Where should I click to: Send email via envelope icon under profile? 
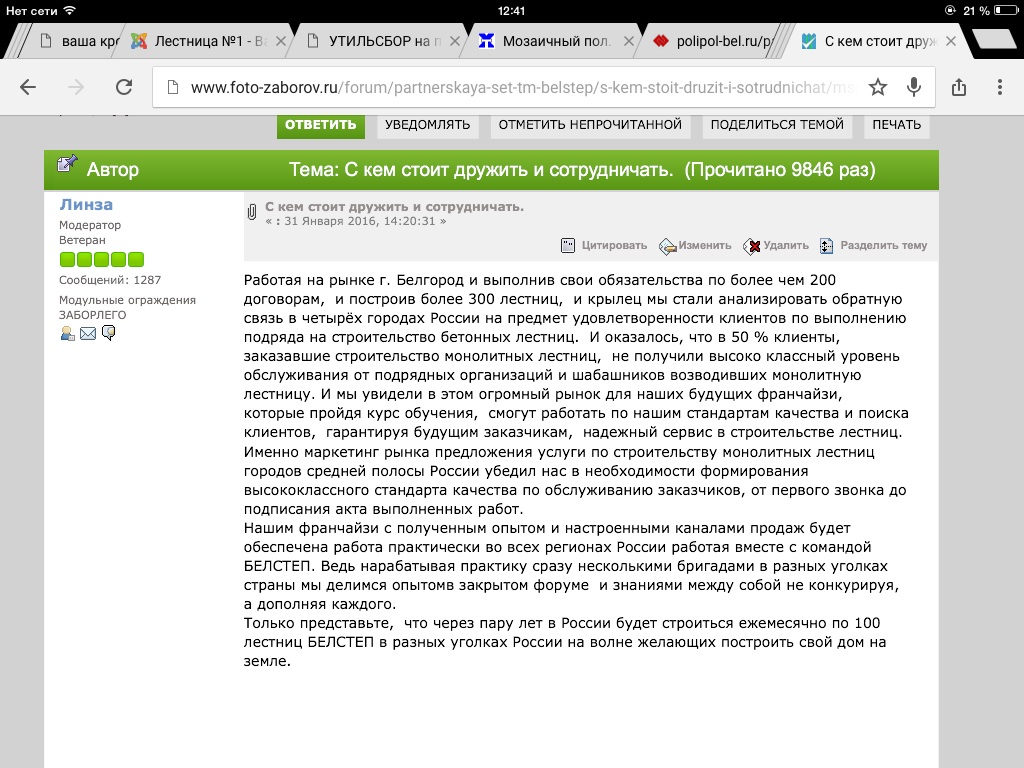(88, 333)
